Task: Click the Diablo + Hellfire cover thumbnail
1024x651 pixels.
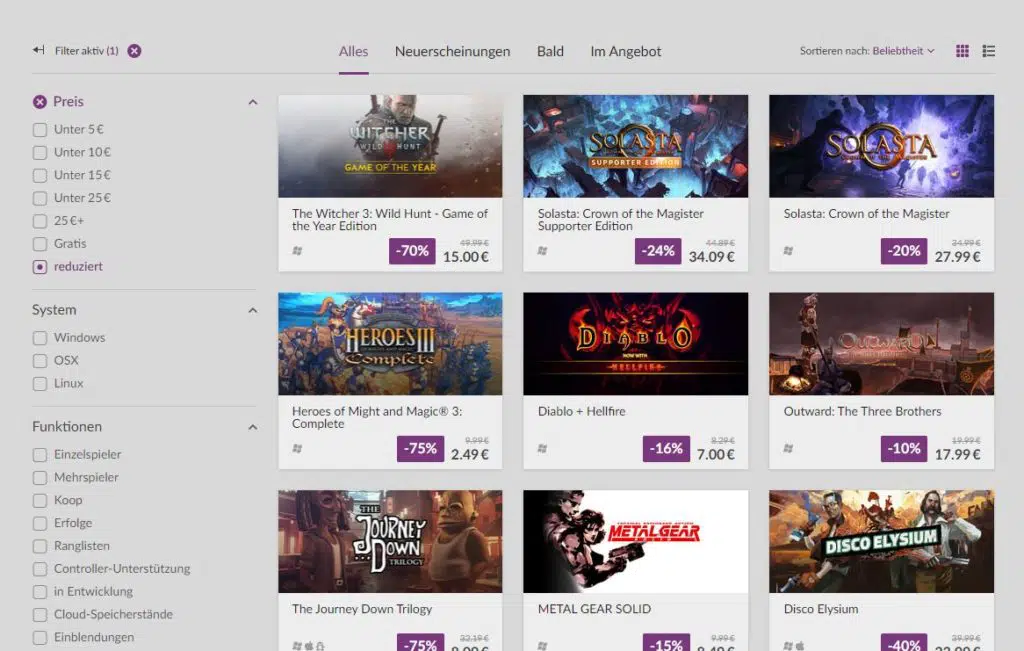Action: (635, 344)
